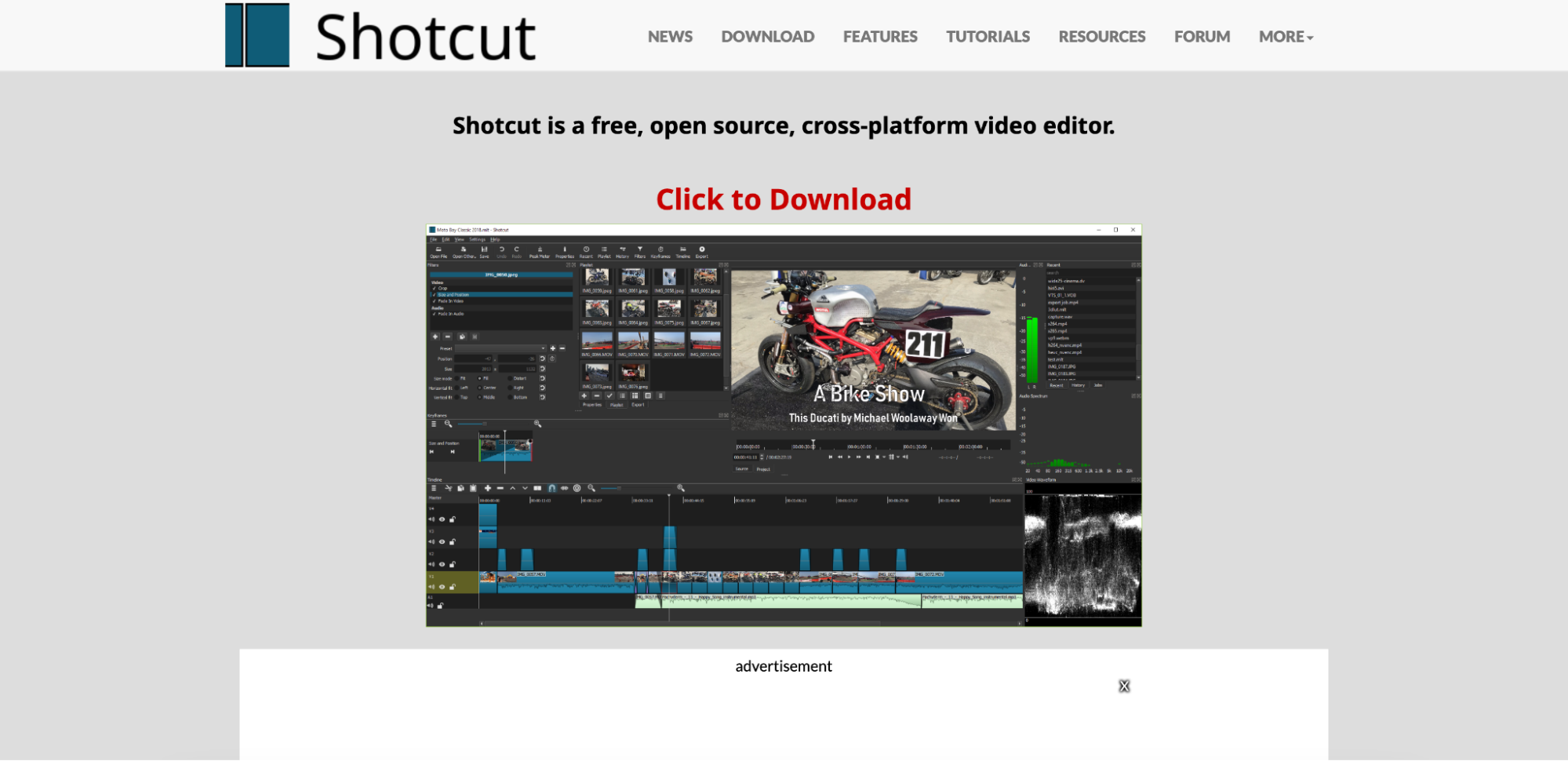1568x761 pixels.
Task: Open the File menu in the Shotcut window
Action: click(x=433, y=239)
